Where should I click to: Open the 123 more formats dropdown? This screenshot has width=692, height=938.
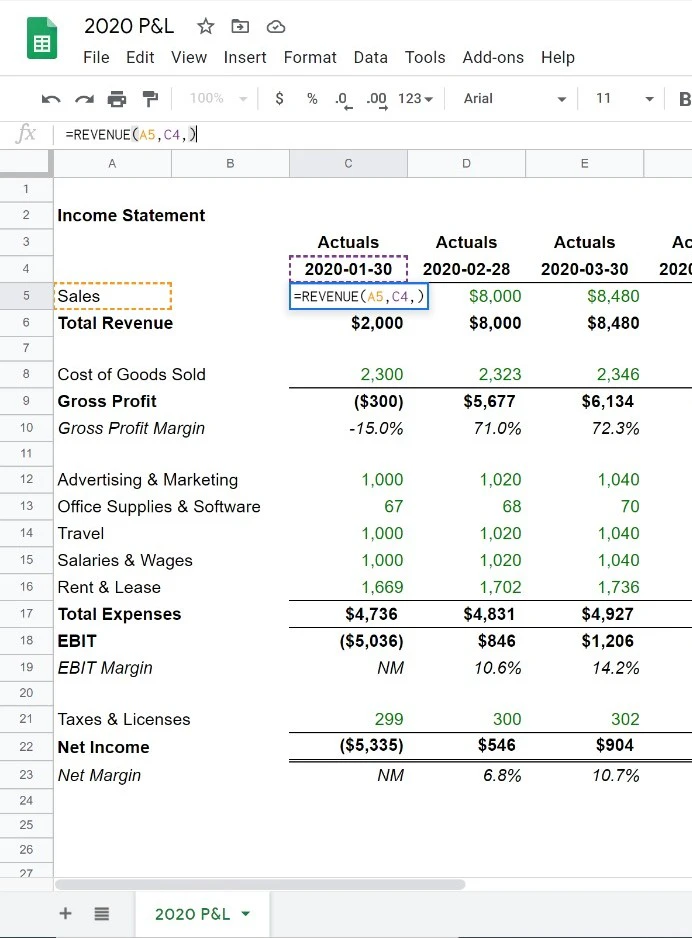[415, 99]
